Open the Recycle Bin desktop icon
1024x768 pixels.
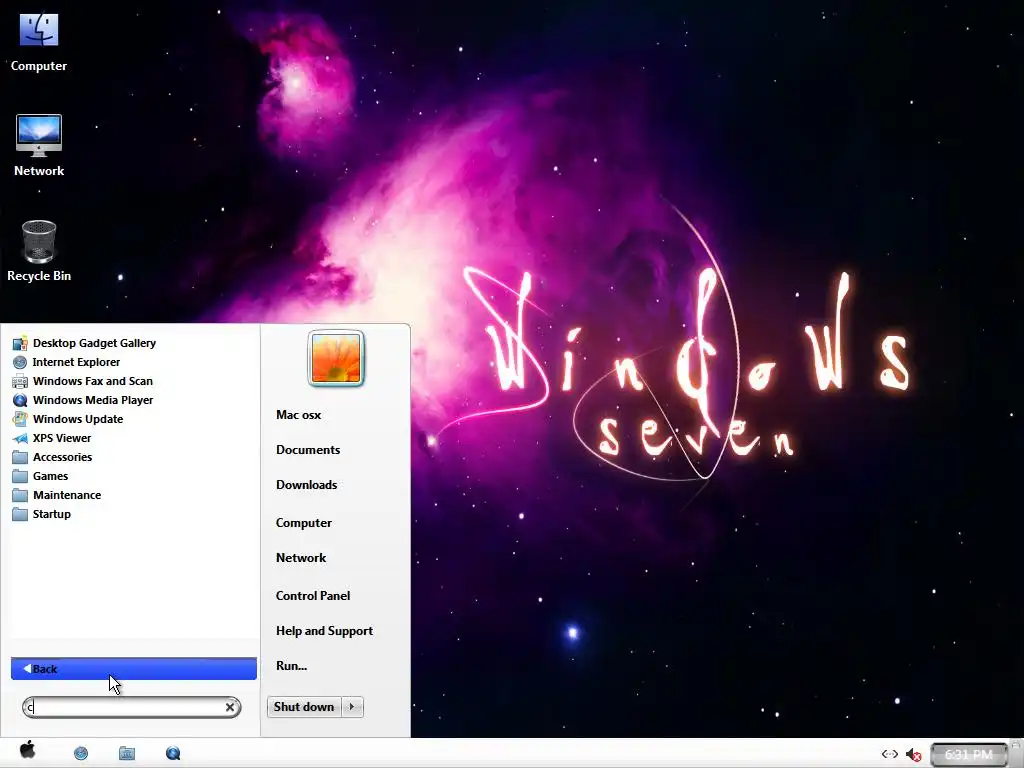pyautogui.click(x=39, y=251)
